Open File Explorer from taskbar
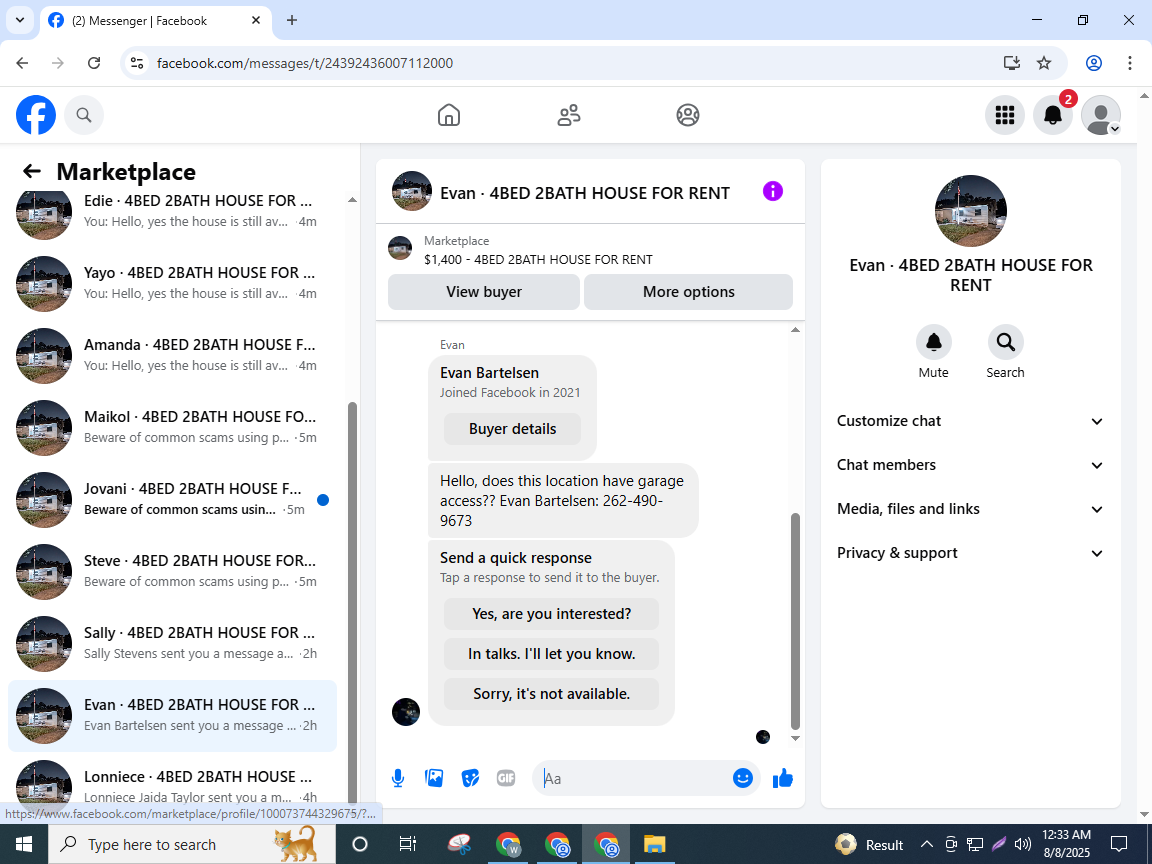The image size is (1152, 864). point(654,844)
